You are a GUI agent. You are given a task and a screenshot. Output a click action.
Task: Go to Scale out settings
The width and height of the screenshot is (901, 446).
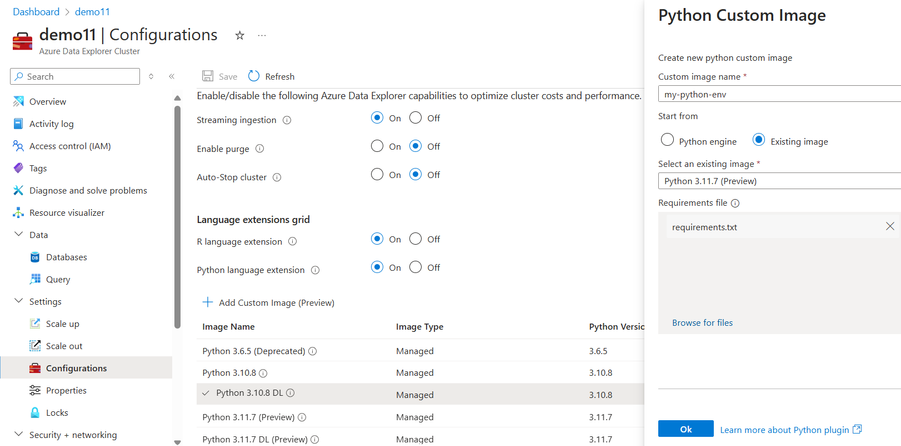(64, 346)
